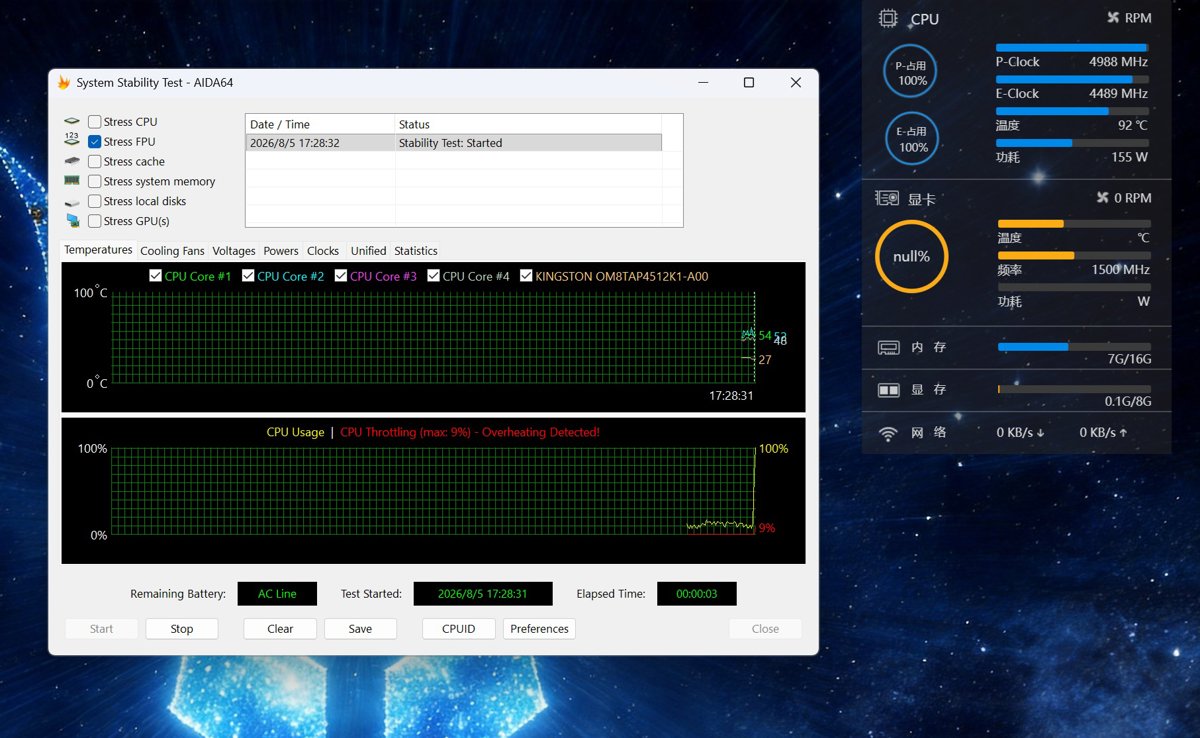Click the AIDA64 flame icon in title bar
The height and width of the screenshot is (738, 1200).
point(64,83)
